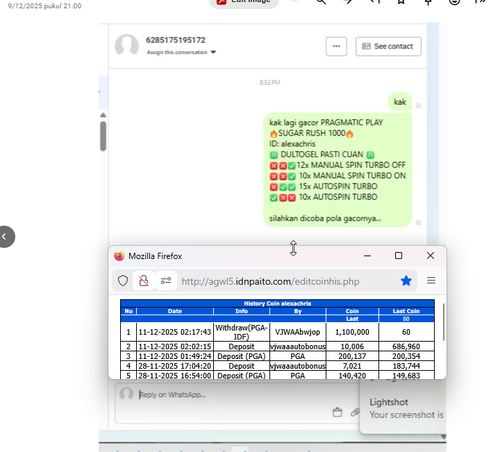Click the chat scrollbar up arrow

pyautogui.click(x=103, y=115)
